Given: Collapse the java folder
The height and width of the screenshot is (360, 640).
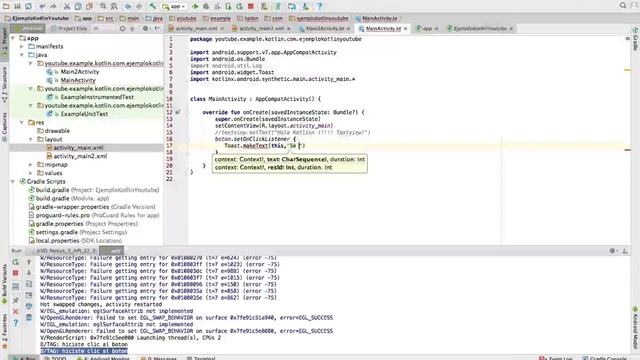Looking at the screenshot, I should 22,55.
